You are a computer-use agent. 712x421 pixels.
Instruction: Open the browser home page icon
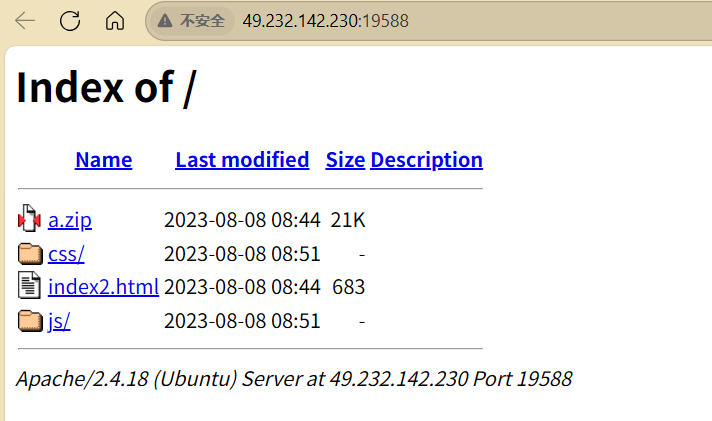[x=115, y=21]
